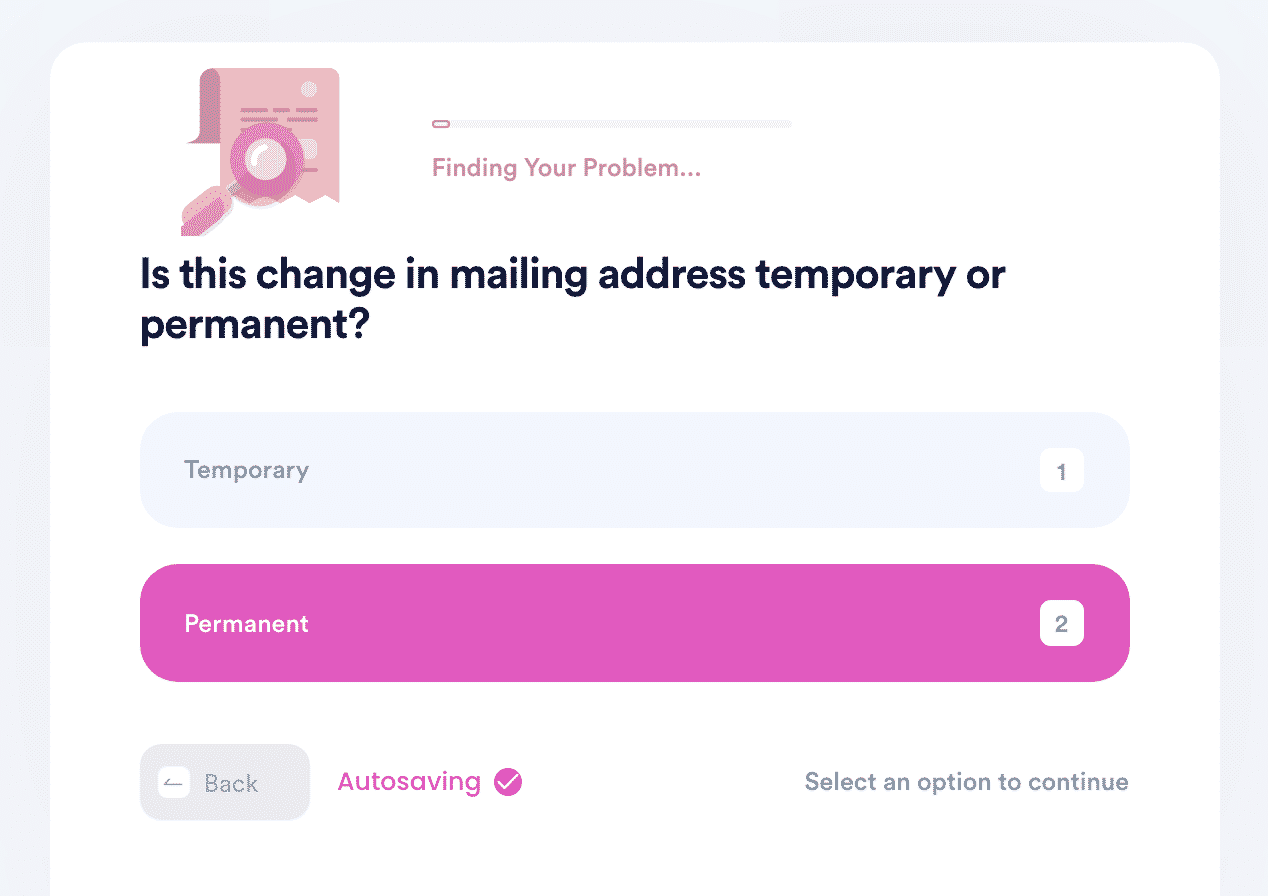The height and width of the screenshot is (896, 1268).
Task: Select the Permanent option
Action: (x=634, y=623)
